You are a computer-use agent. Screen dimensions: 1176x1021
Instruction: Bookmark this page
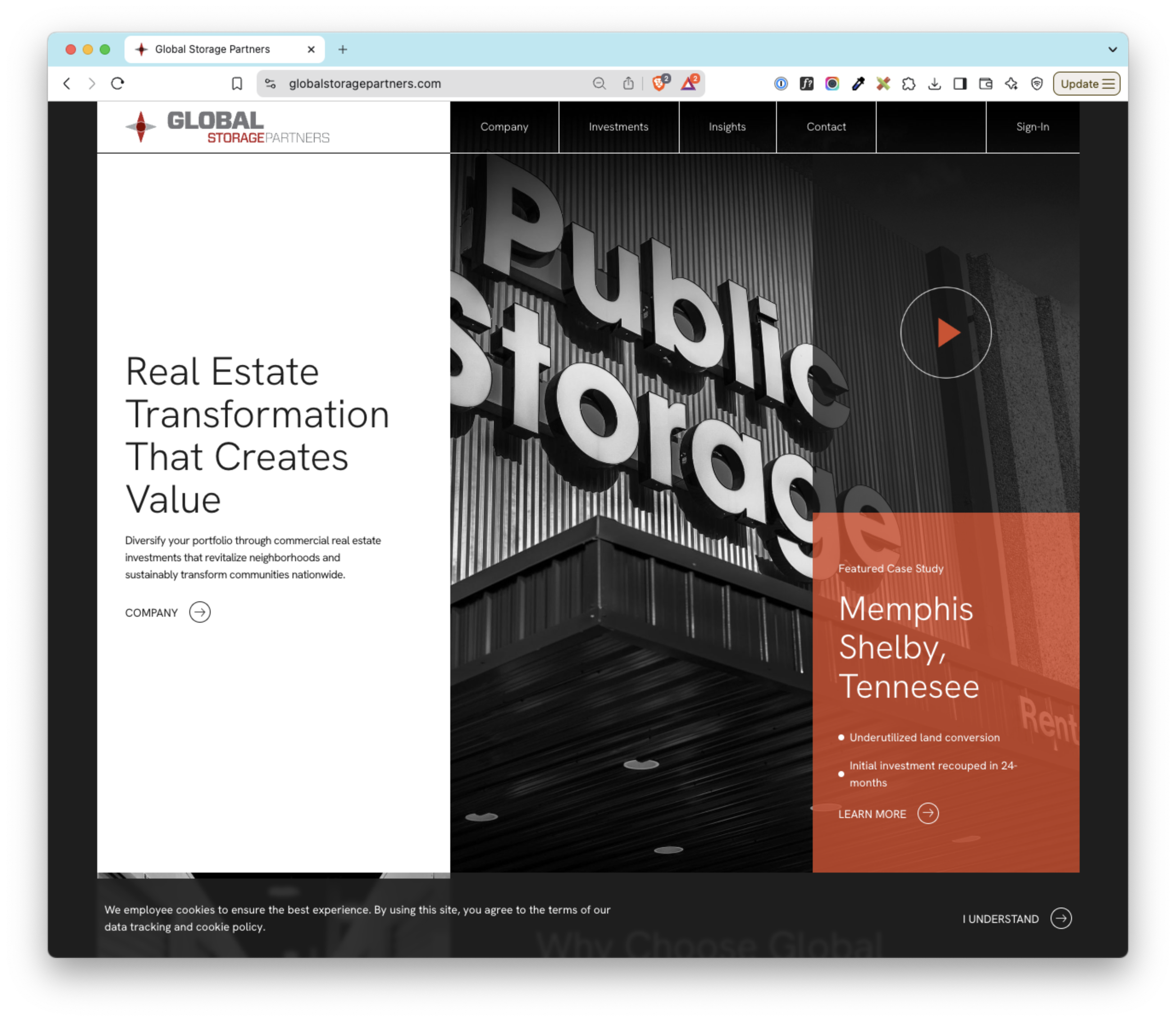click(x=237, y=84)
